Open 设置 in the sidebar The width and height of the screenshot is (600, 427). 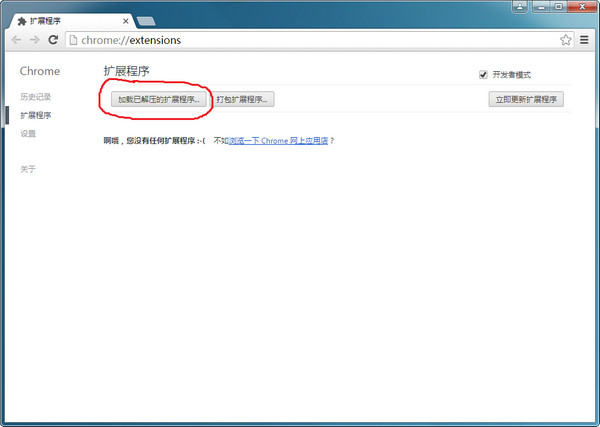(x=28, y=134)
